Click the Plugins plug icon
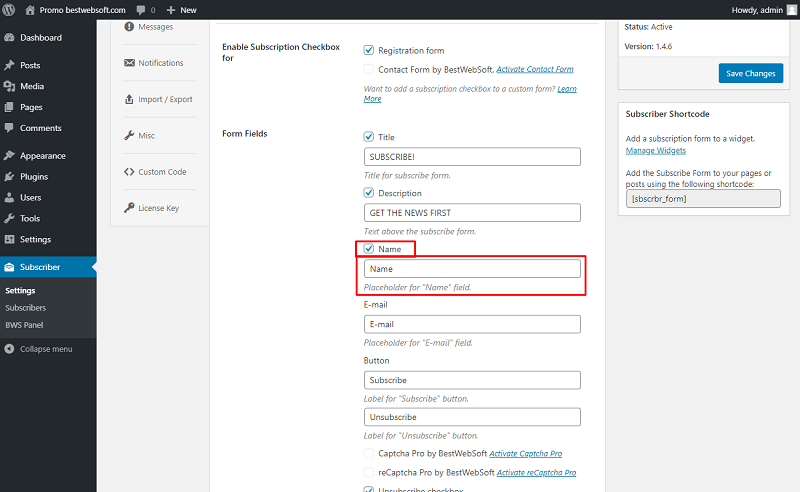The height and width of the screenshot is (492, 800). pos(9,176)
